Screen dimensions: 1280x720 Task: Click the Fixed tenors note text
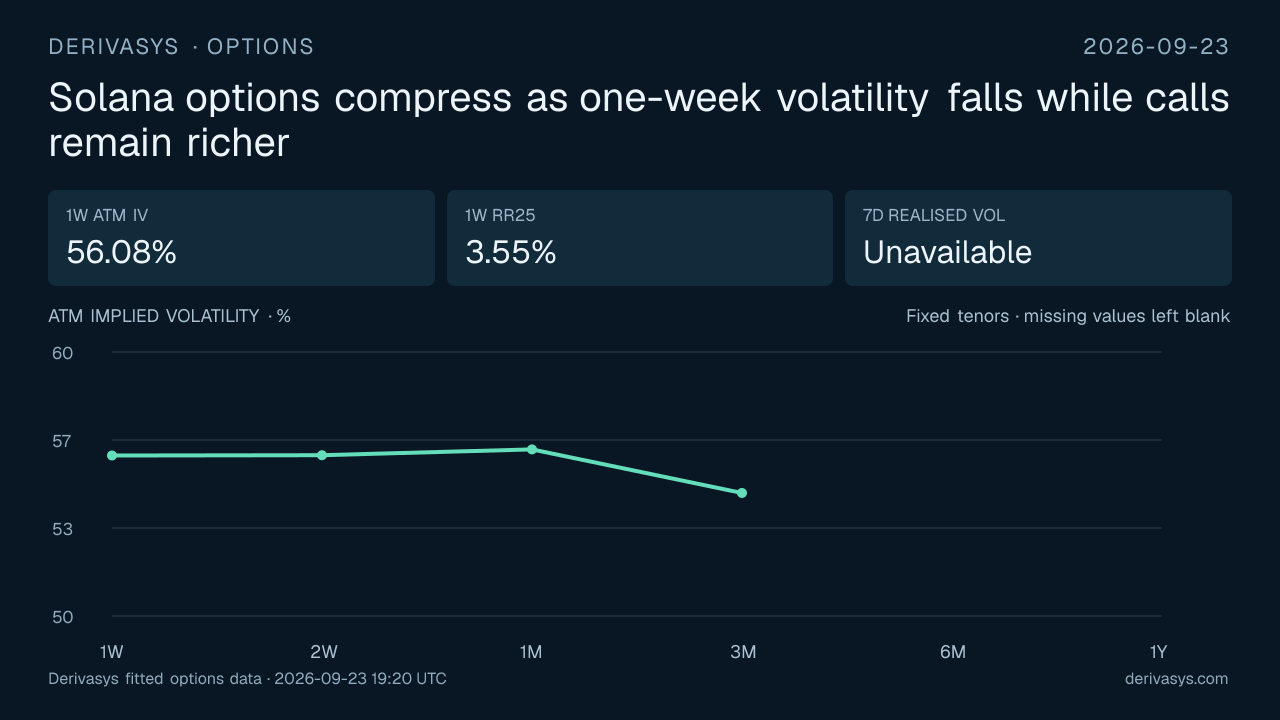coord(1068,316)
